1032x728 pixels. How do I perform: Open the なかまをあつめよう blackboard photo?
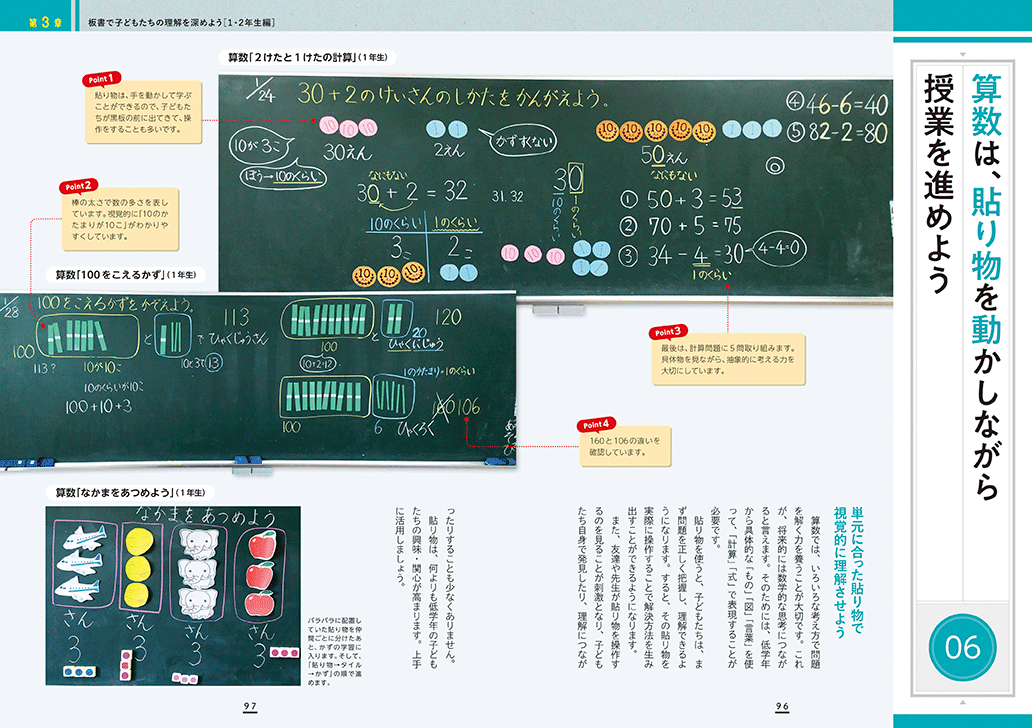(173, 596)
